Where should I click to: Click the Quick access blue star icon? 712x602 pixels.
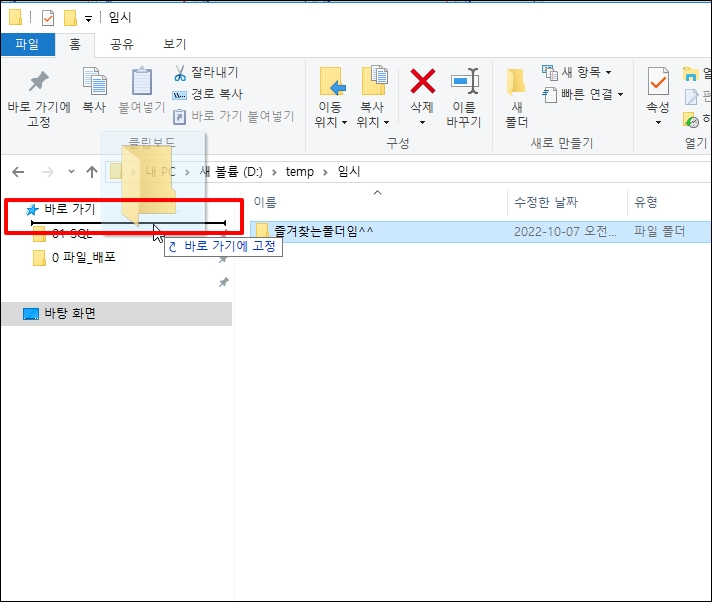(x=32, y=209)
